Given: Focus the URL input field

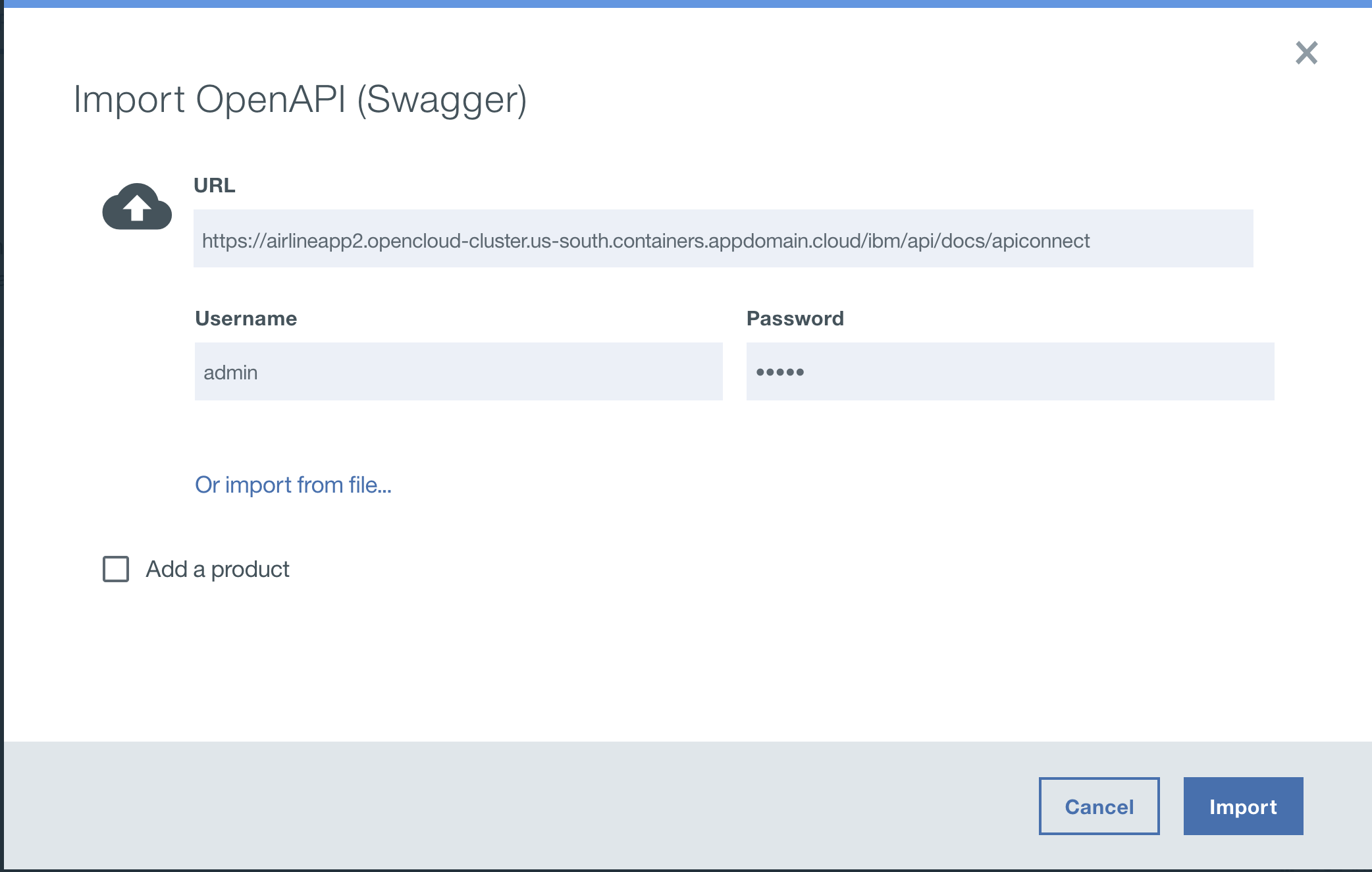Looking at the screenshot, I should 723,238.
